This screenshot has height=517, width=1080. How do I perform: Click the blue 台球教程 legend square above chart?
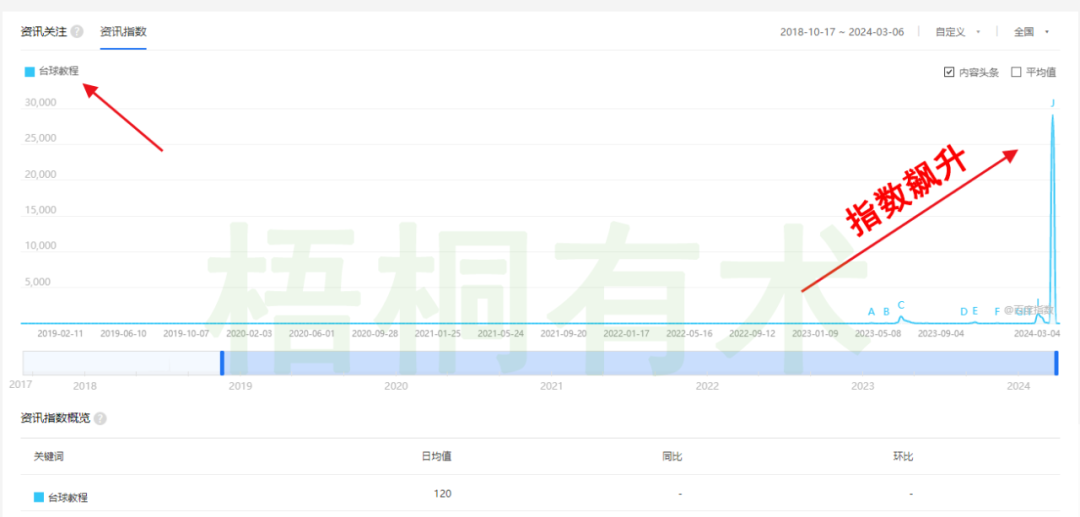(x=30, y=71)
